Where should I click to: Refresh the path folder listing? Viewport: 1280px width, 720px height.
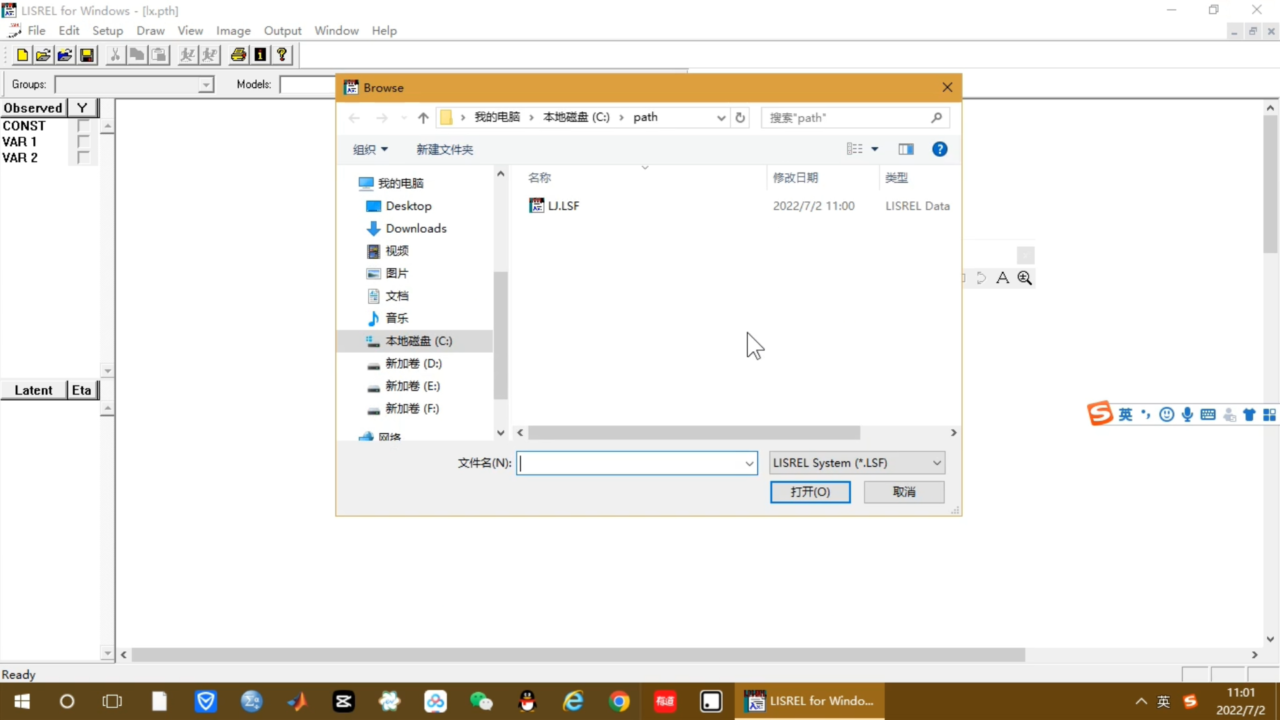click(x=740, y=118)
